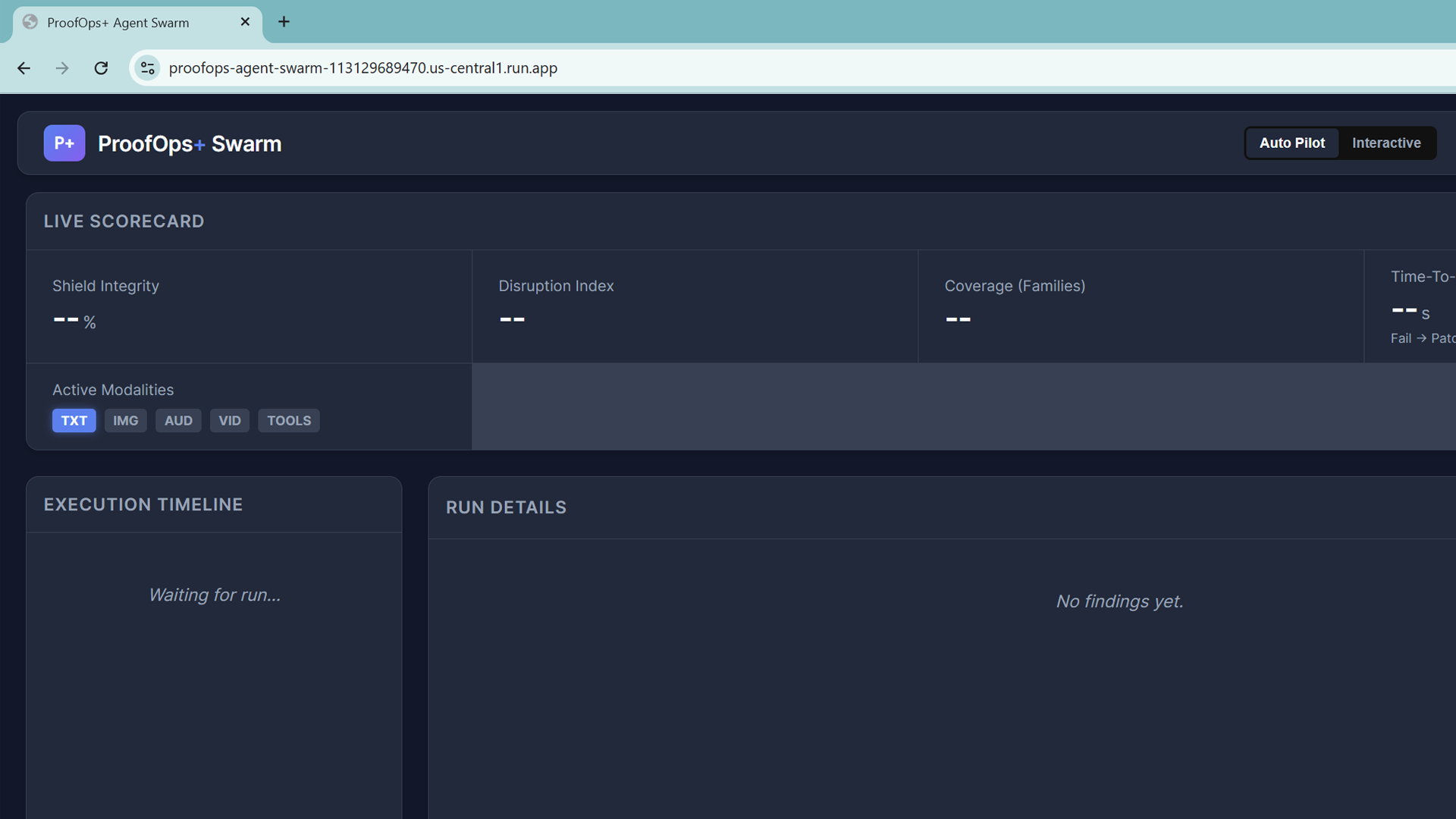The image size is (1456, 819).
Task: Click the browser forward arrow
Action: [x=62, y=68]
